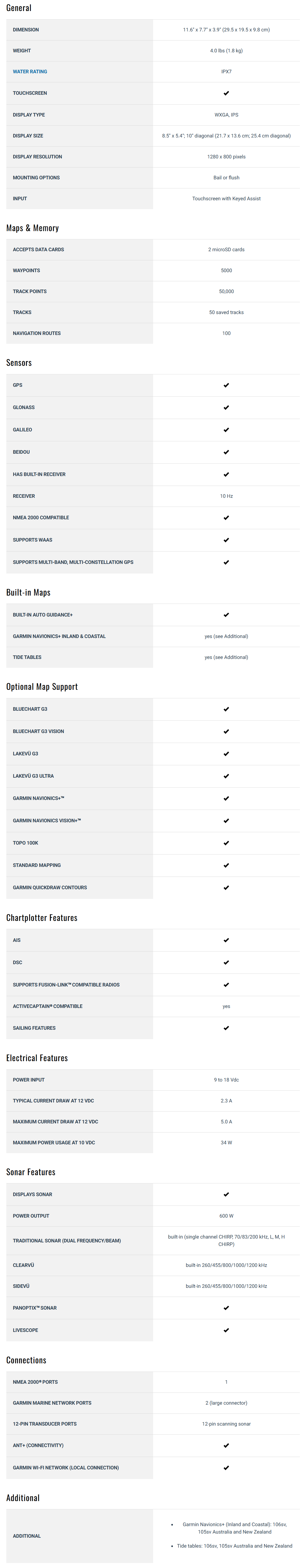This screenshot has height=1568, width=304.
Task: Click the BeiDou checkmark icon
Action: 226,452
